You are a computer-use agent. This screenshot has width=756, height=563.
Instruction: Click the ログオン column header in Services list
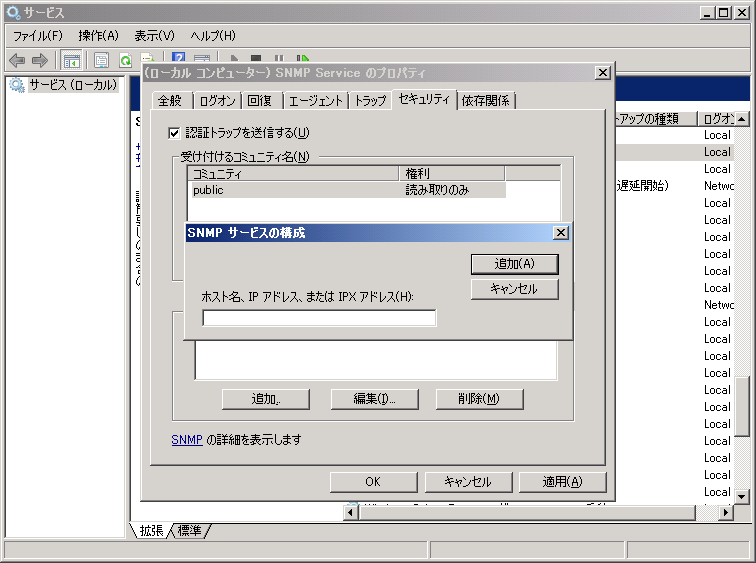coord(716,119)
